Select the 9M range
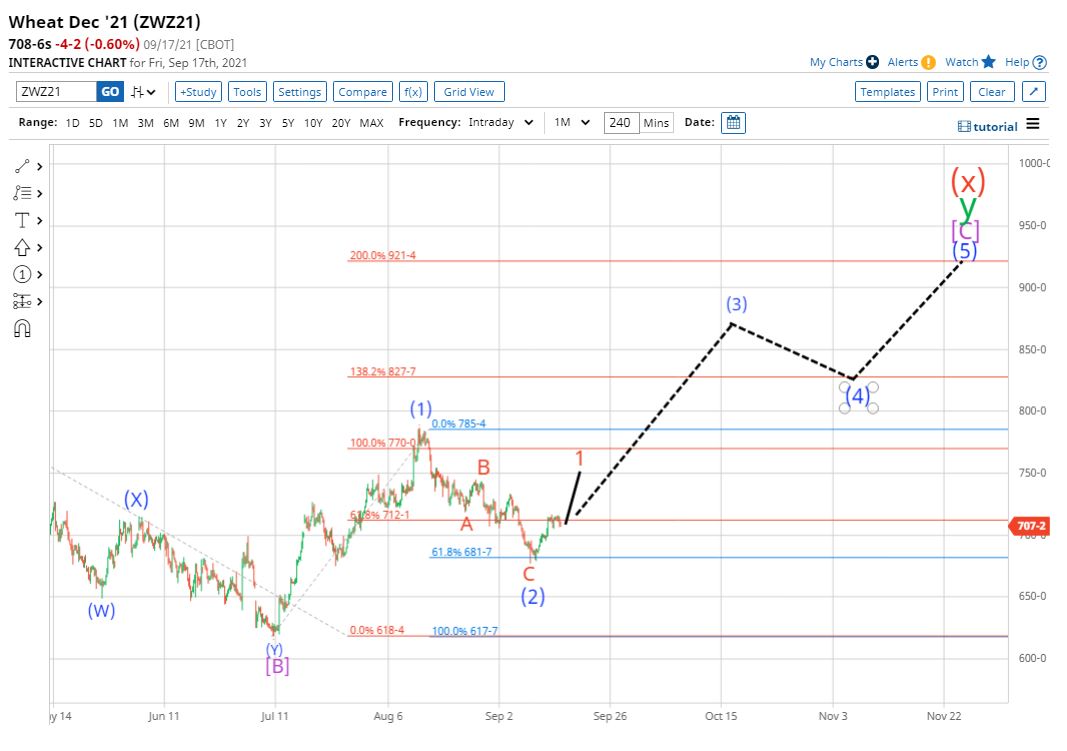Screen dimensions: 1067x751 tap(197, 123)
